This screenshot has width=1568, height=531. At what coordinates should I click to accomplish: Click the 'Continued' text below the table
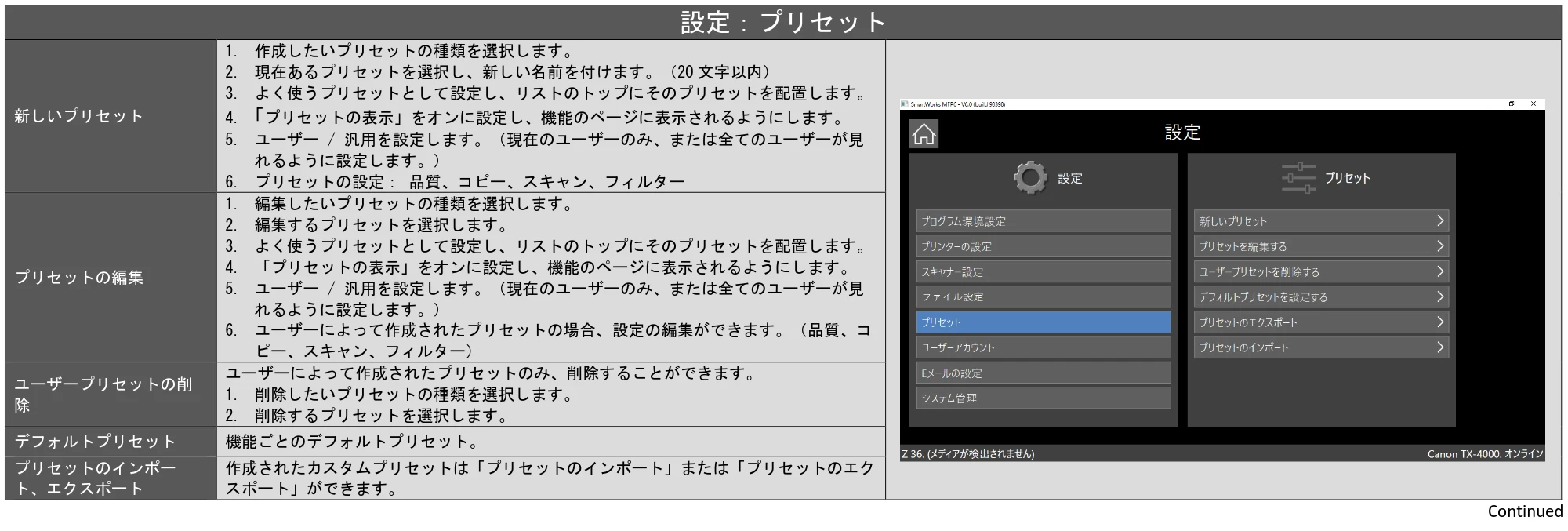[1525, 511]
